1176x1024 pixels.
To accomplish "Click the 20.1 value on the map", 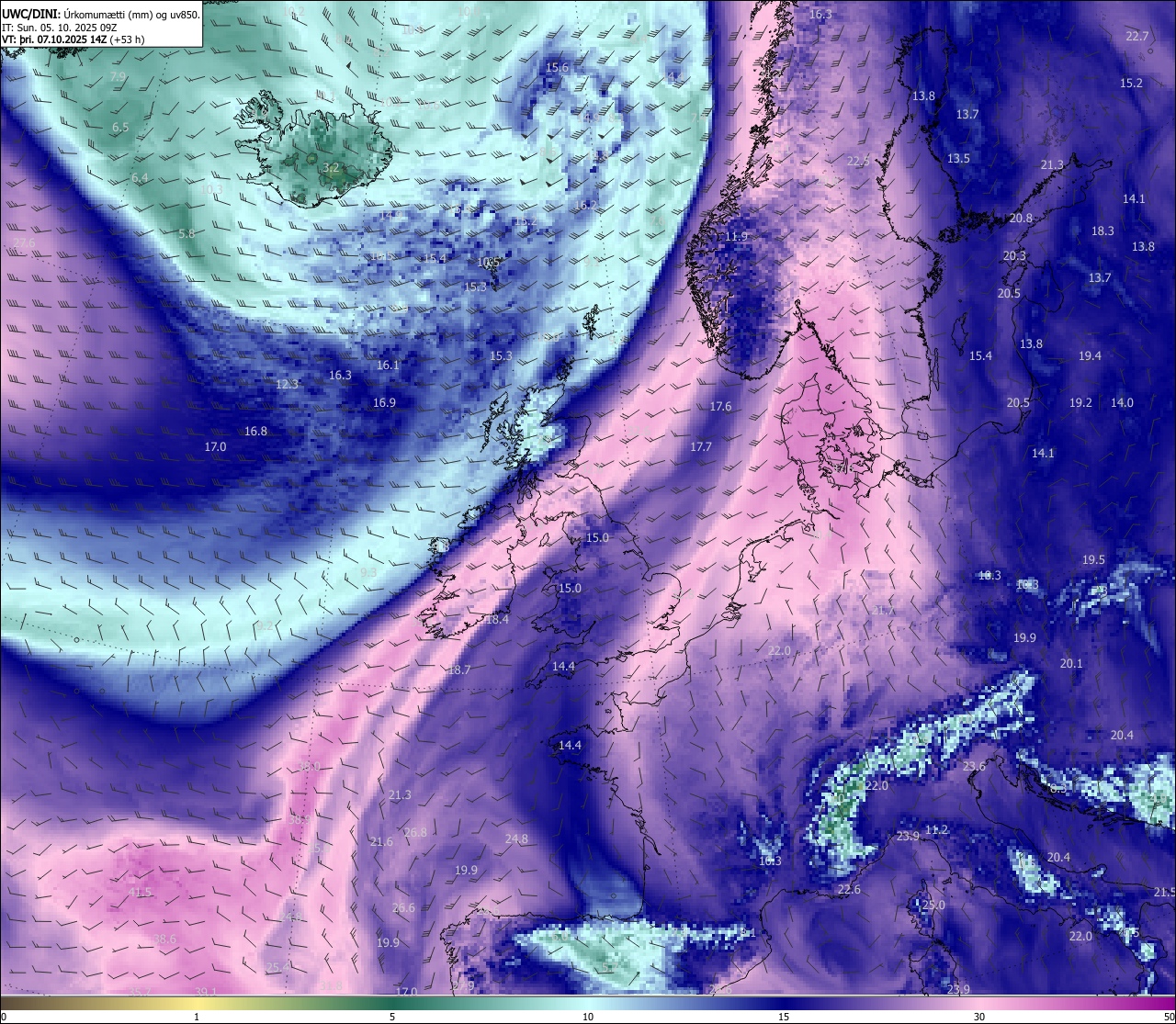I will (1071, 663).
